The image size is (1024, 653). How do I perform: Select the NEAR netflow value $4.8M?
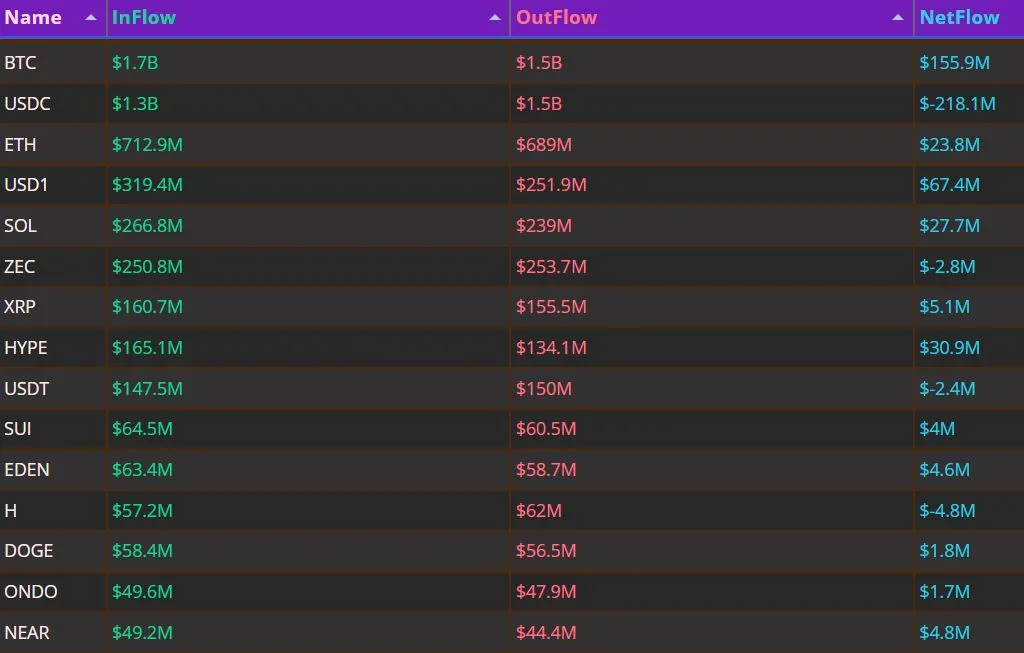coord(944,633)
